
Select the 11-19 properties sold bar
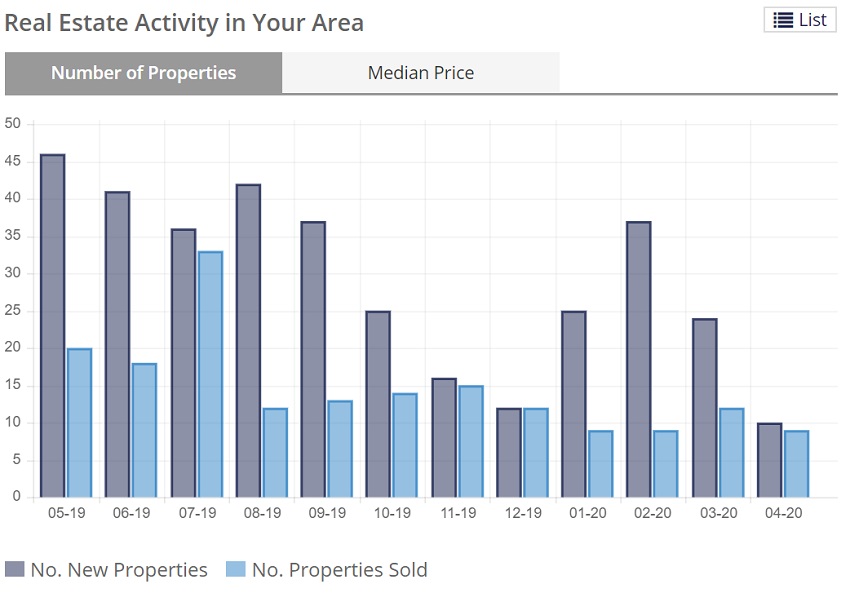point(470,441)
